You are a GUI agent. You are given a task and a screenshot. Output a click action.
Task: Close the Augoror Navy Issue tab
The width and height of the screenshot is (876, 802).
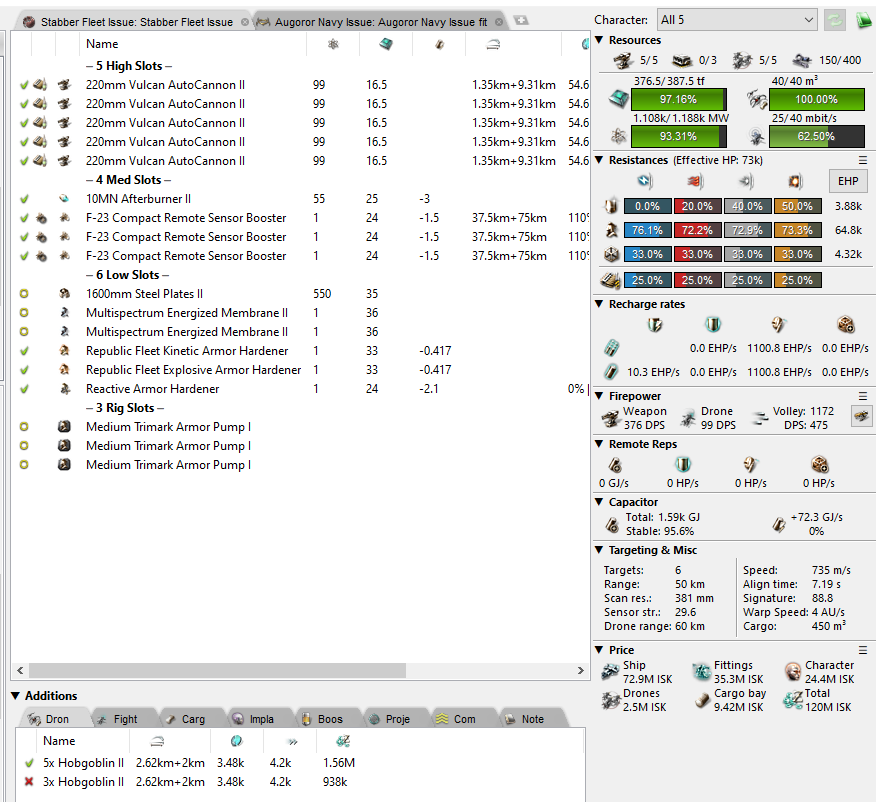pyautogui.click(x=499, y=22)
